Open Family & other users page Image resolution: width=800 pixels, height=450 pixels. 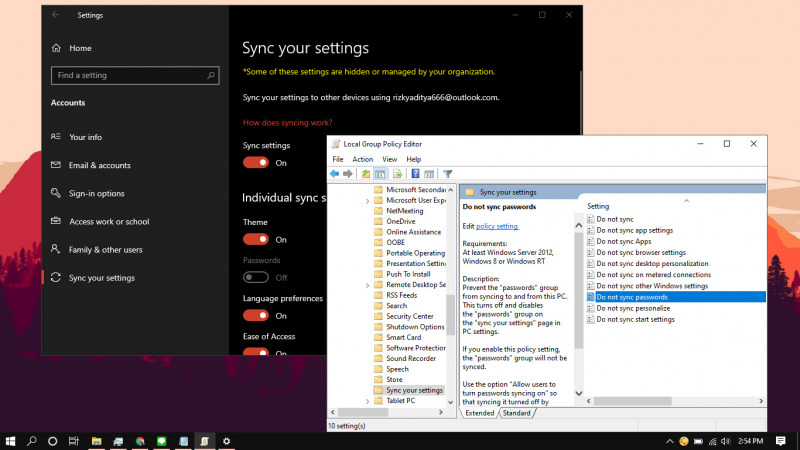(x=106, y=249)
